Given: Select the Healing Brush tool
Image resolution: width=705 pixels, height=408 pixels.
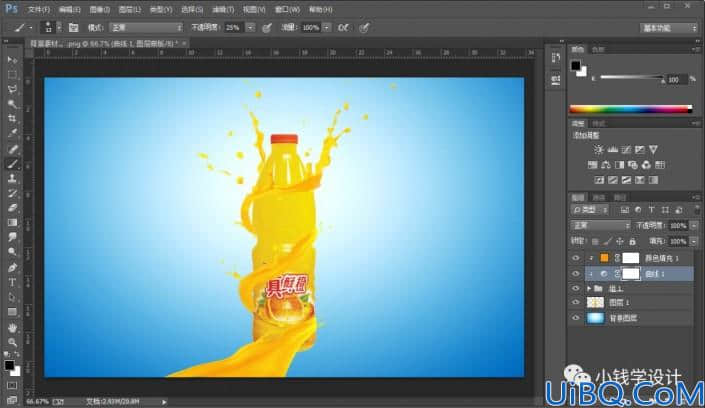Looking at the screenshot, I should coord(12,149).
